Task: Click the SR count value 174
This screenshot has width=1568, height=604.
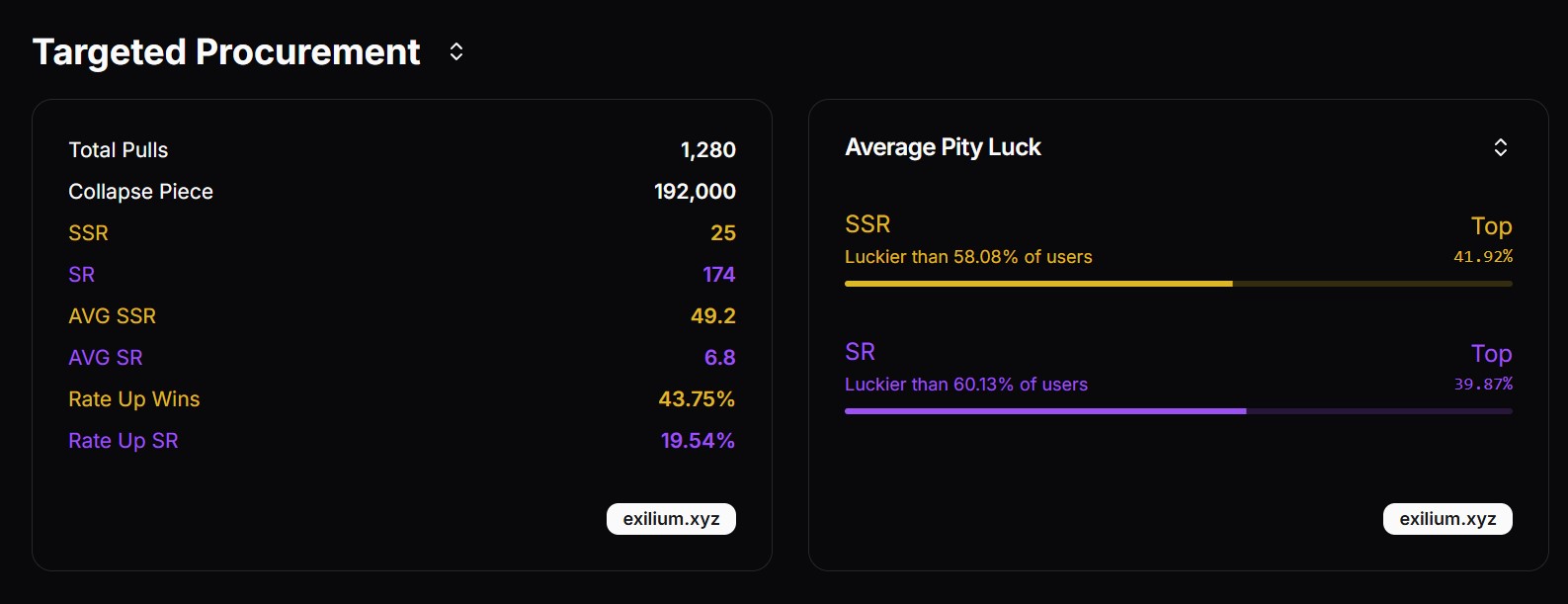Action: pyautogui.click(x=719, y=275)
